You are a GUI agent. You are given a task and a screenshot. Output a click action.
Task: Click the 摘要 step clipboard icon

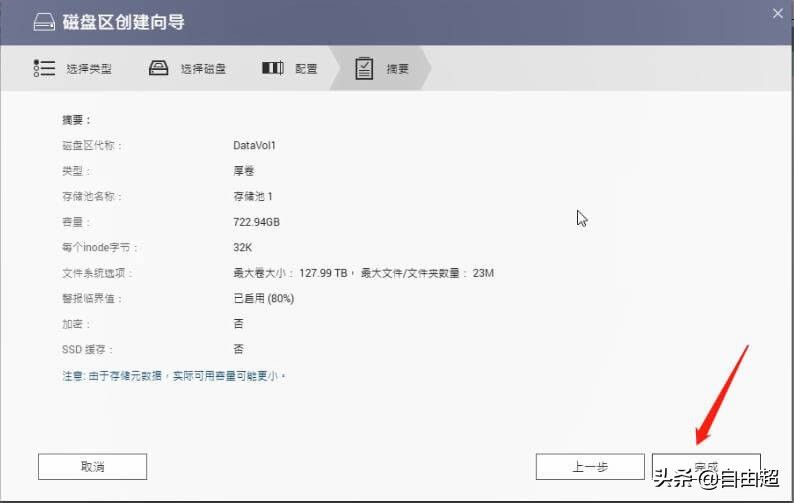pyautogui.click(x=365, y=69)
